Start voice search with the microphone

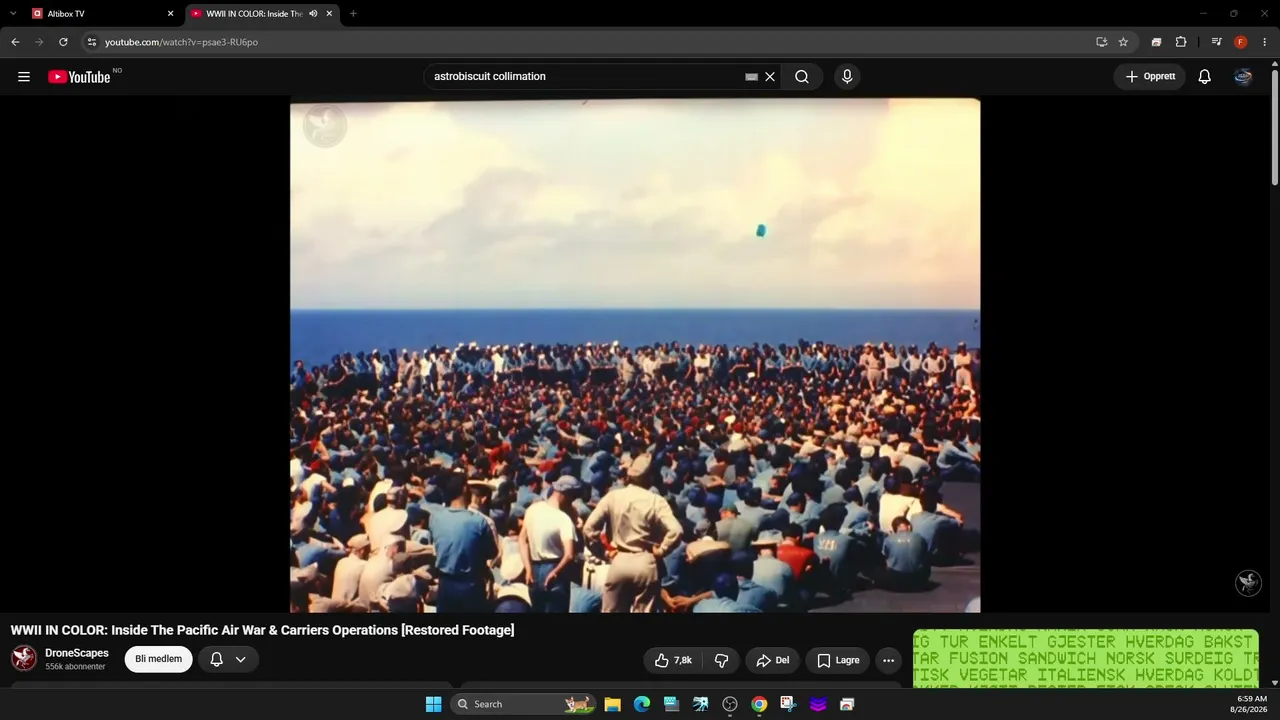click(847, 77)
